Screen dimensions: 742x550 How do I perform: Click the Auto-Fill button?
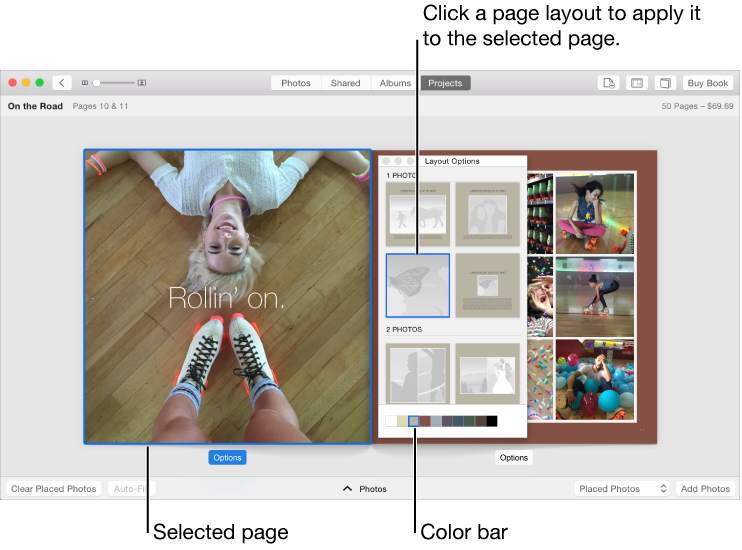coord(131,488)
